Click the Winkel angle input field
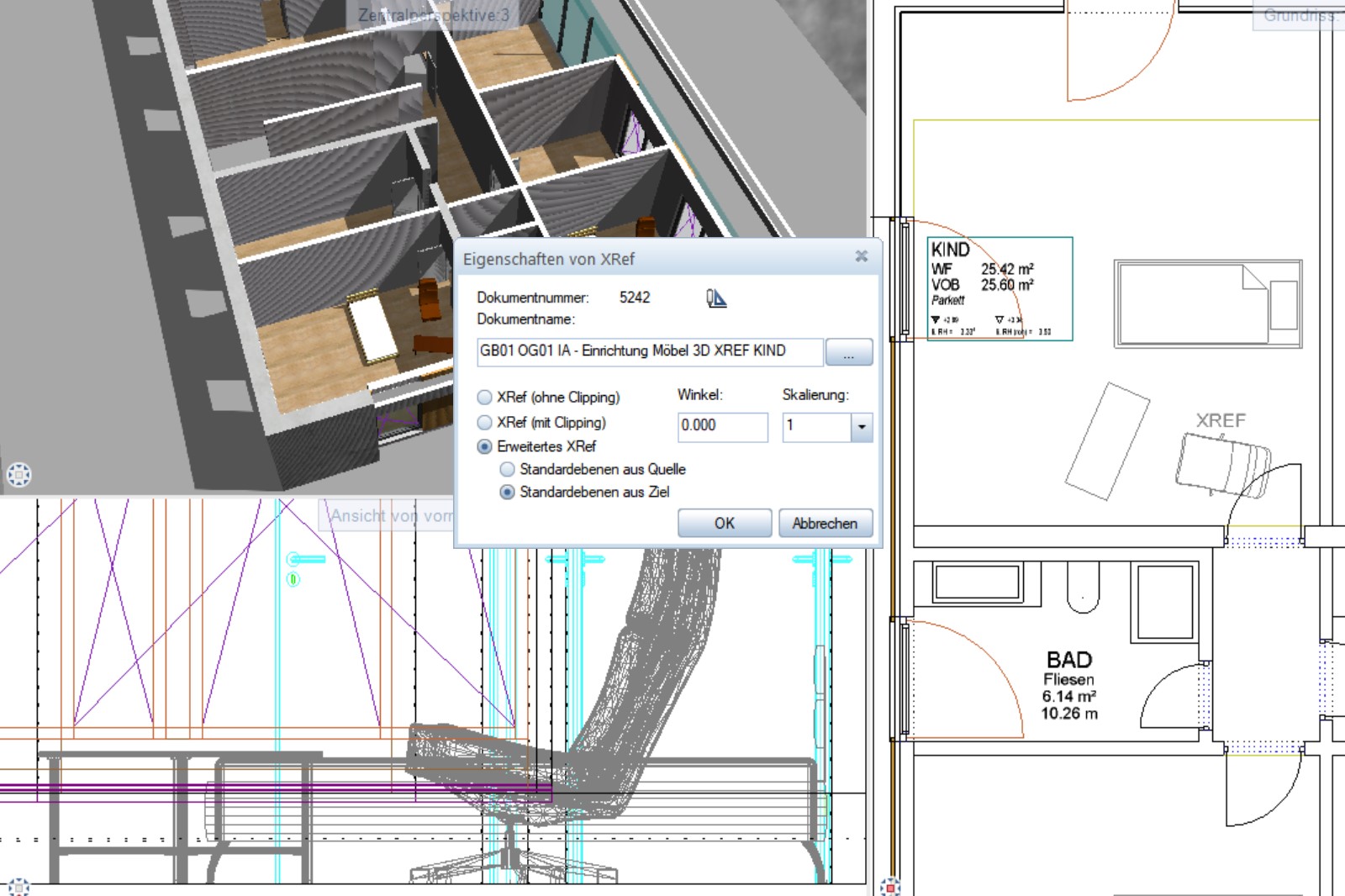The image size is (1345, 896). coord(721,426)
